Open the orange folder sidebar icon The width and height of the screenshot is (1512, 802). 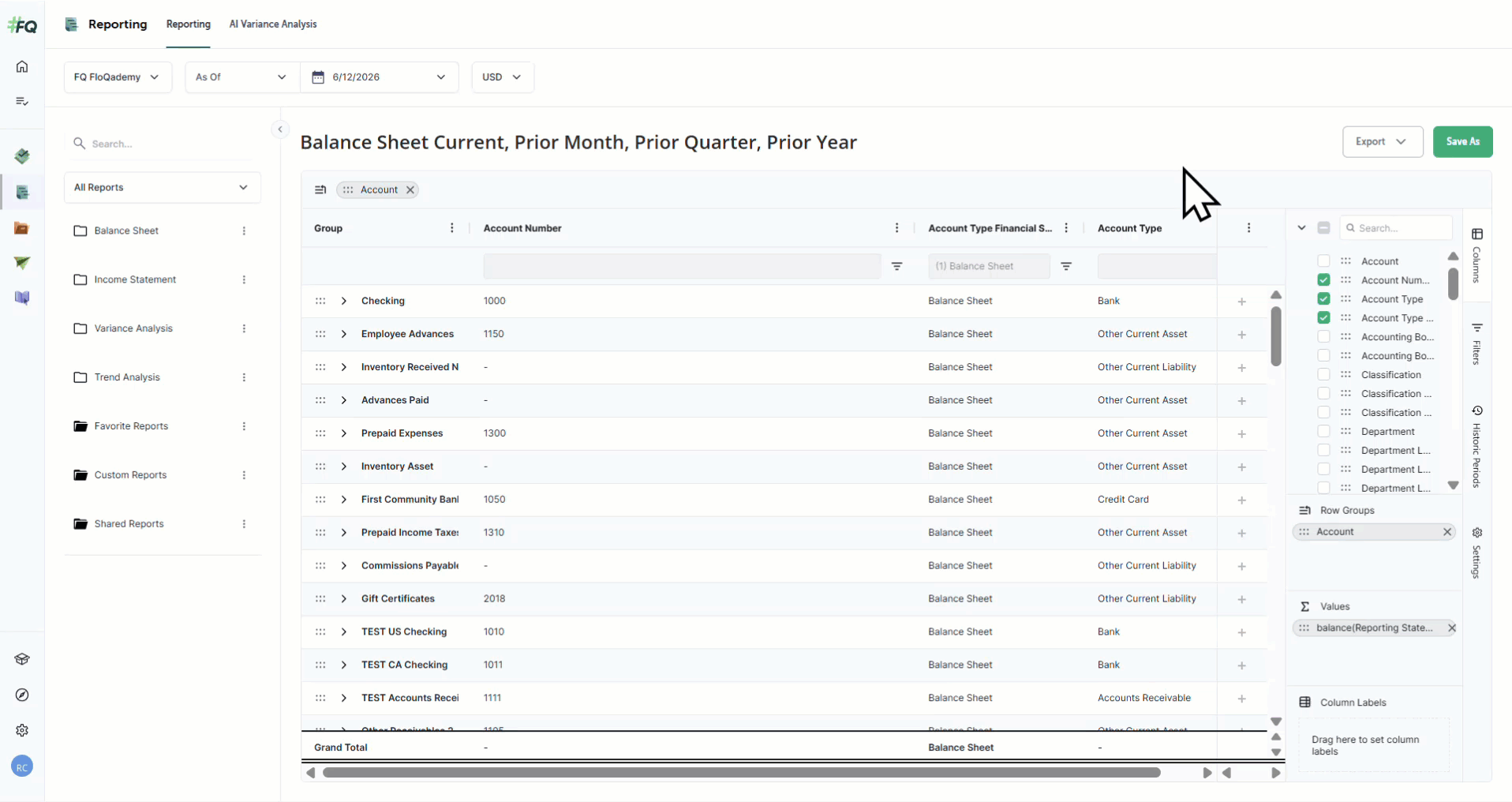(x=22, y=228)
